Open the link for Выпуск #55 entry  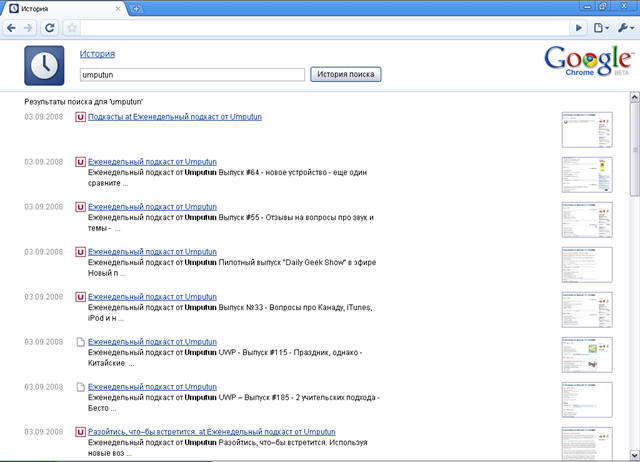(x=152, y=207)
